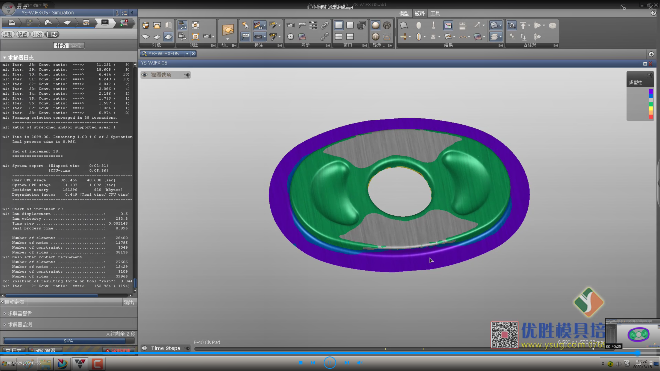
Task: Toggle the eye icon on the viewport overlay bar
Action: click(x=144, y=75)
